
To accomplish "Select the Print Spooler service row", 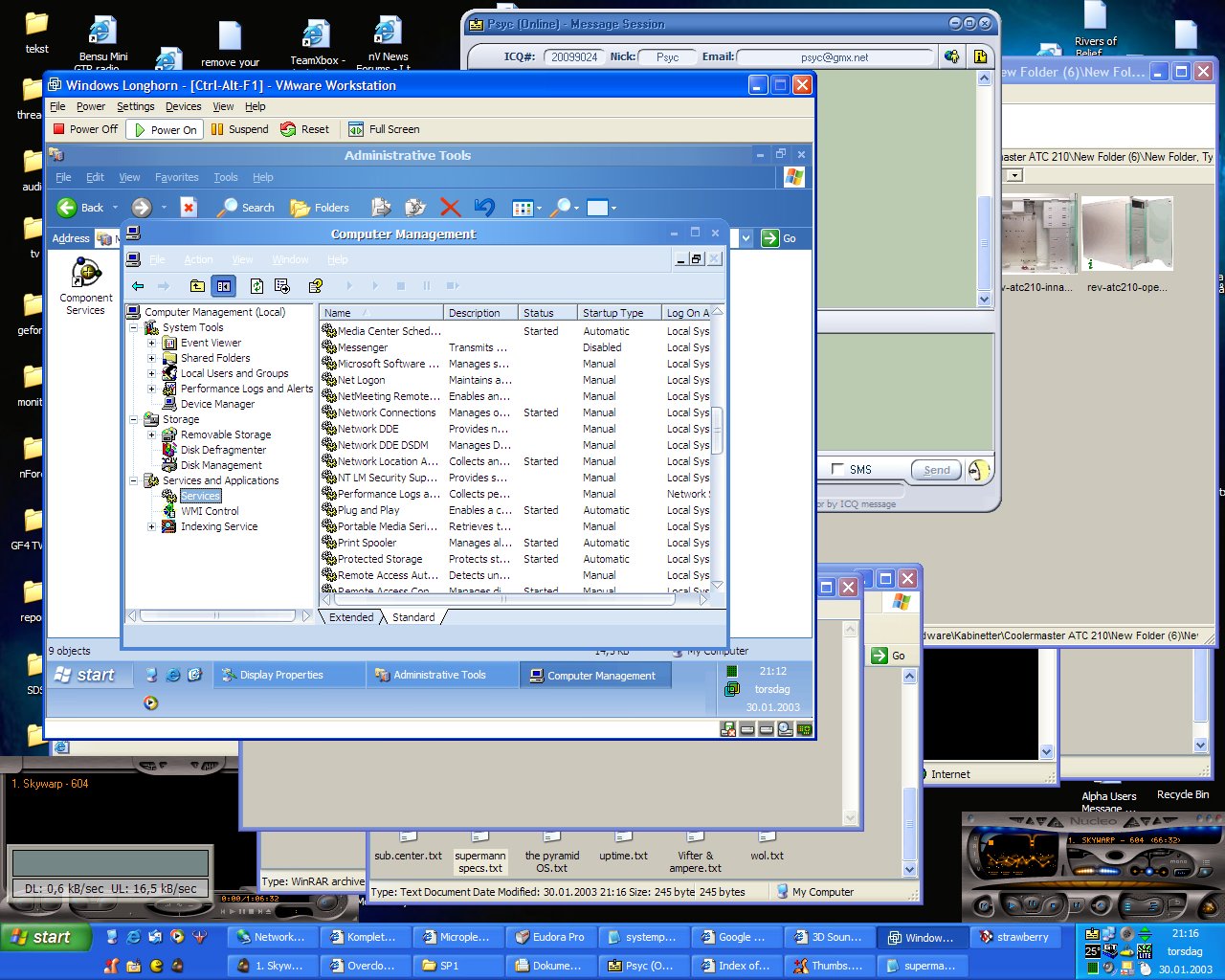I will (516, 543).
